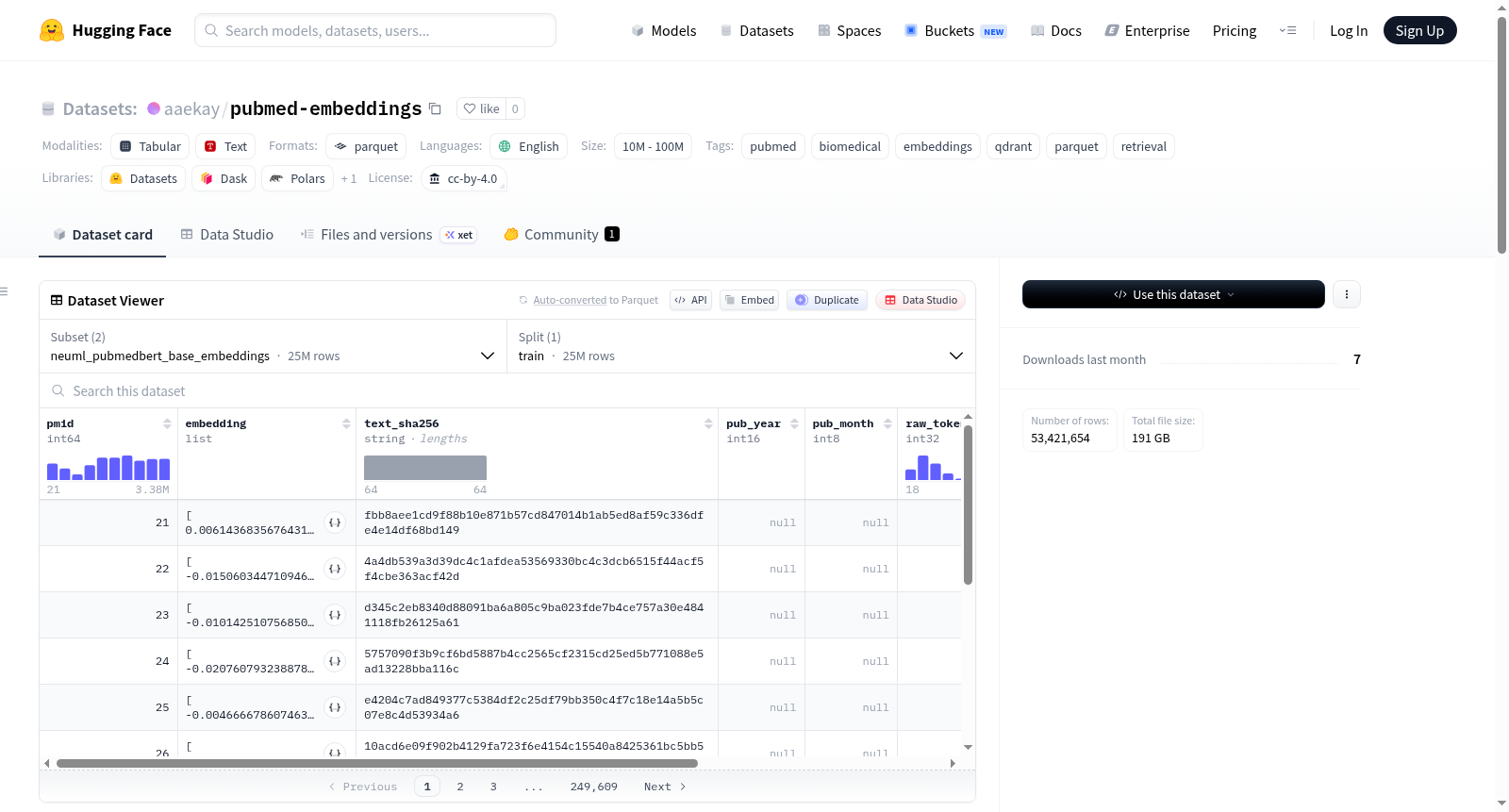Click the cc-by-4.0 license tag

pyautogui.click(x=463, y=178)
